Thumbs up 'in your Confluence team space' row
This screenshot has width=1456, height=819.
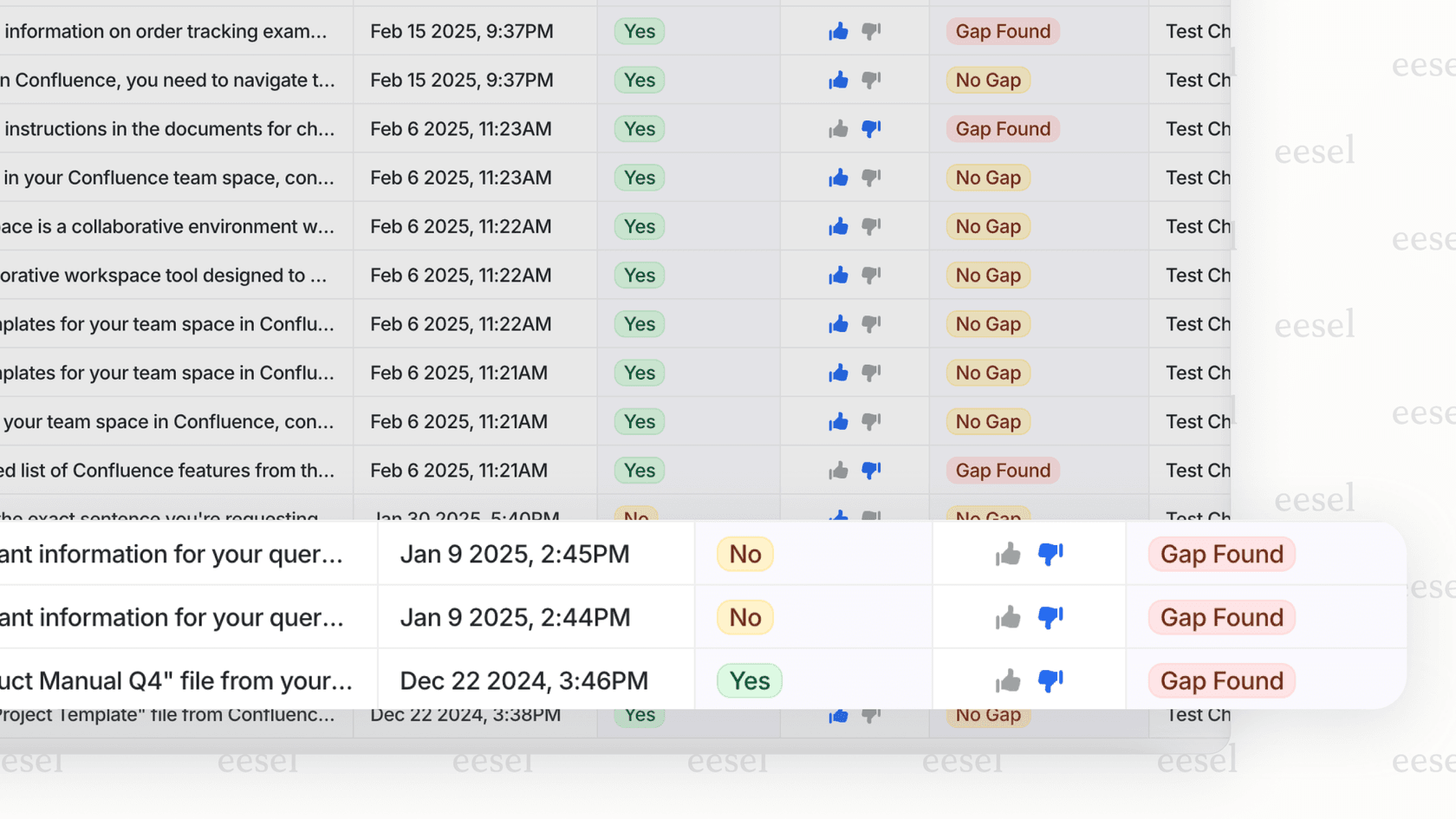(x=838, y=178)
